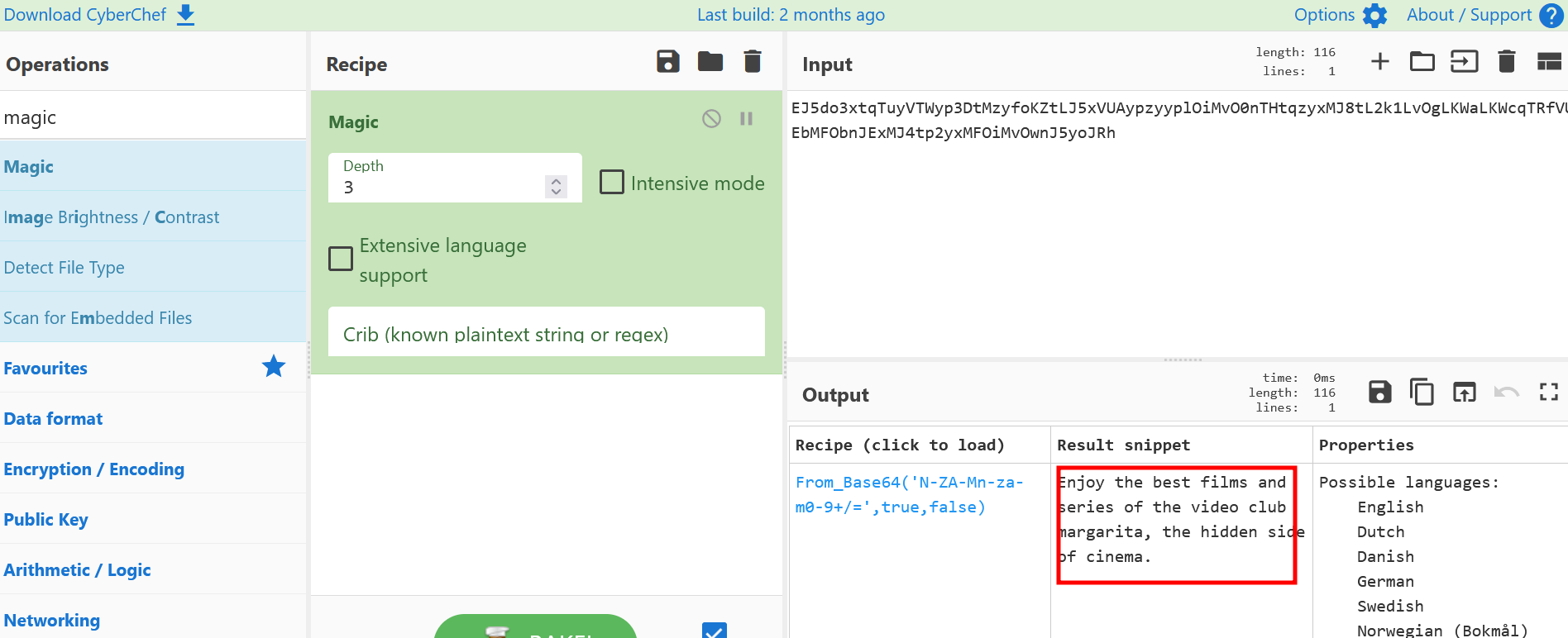Clear the recipe with trash icon

(x=752, y=62)
